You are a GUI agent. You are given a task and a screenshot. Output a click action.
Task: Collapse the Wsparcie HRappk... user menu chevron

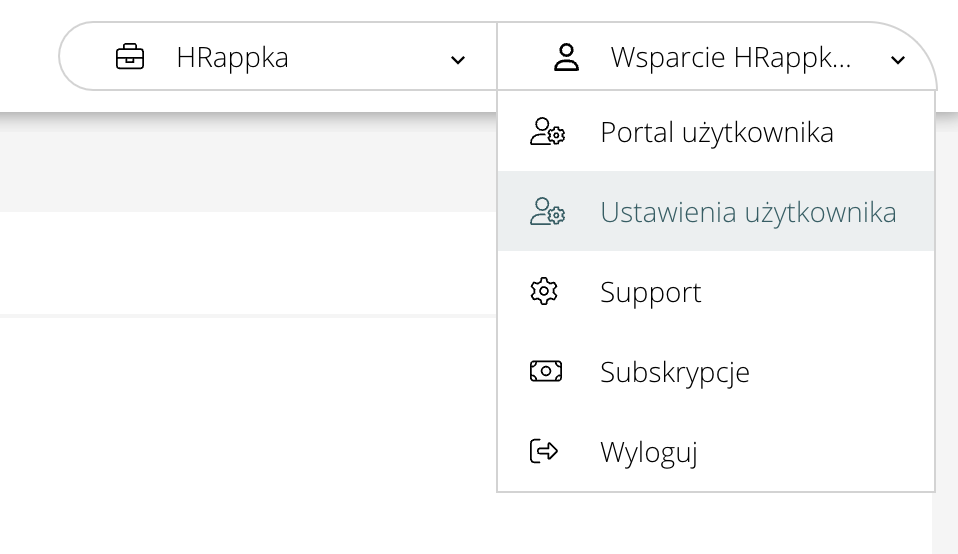(x=897, y=60)
